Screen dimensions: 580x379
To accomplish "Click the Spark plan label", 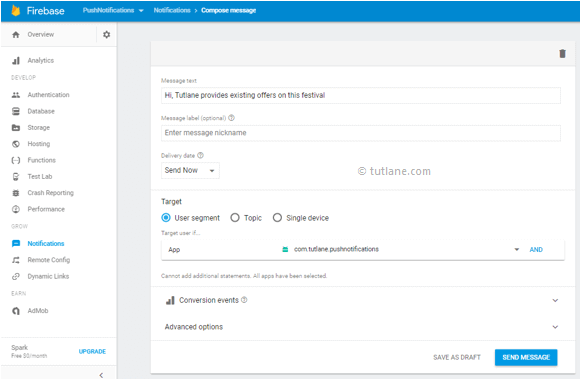I will (x=20, y=347).
